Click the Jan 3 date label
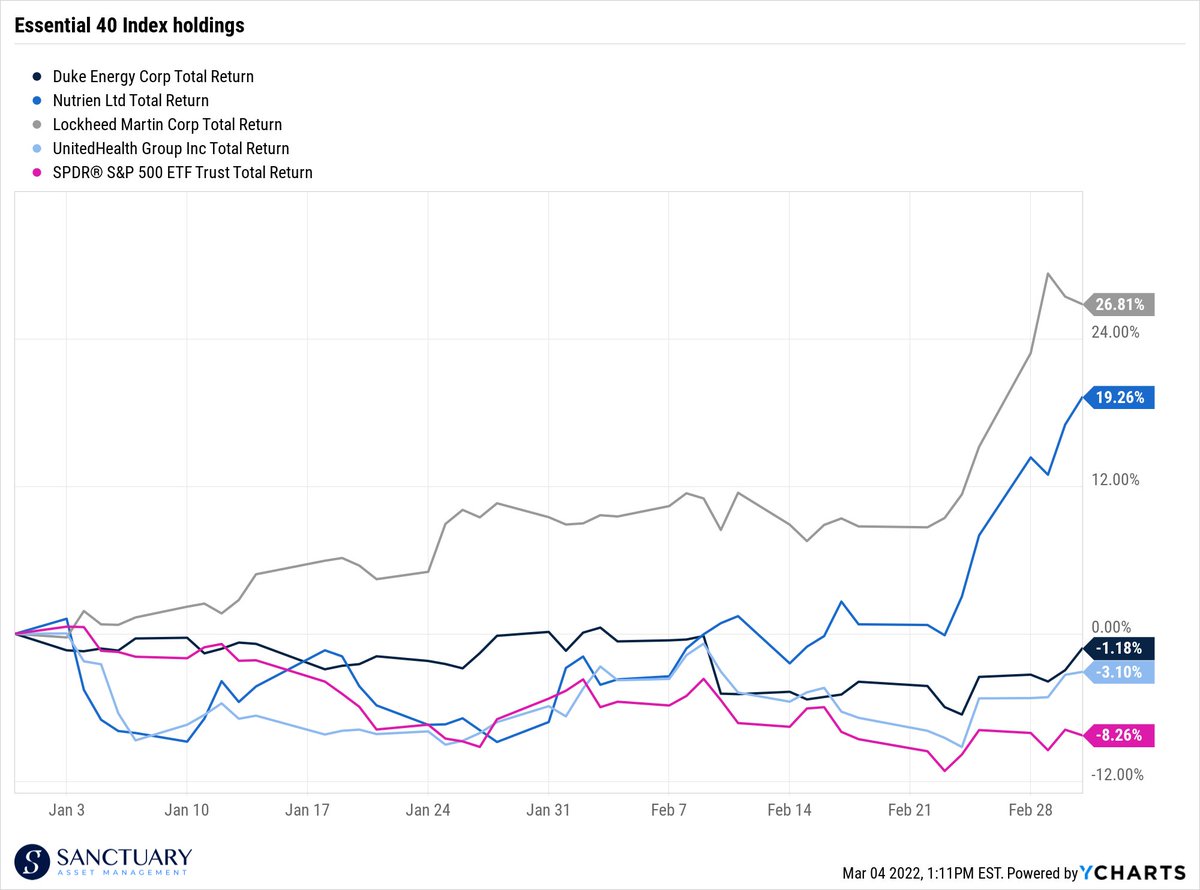Screen dimensions: 1200x890 tap(67, 810)
